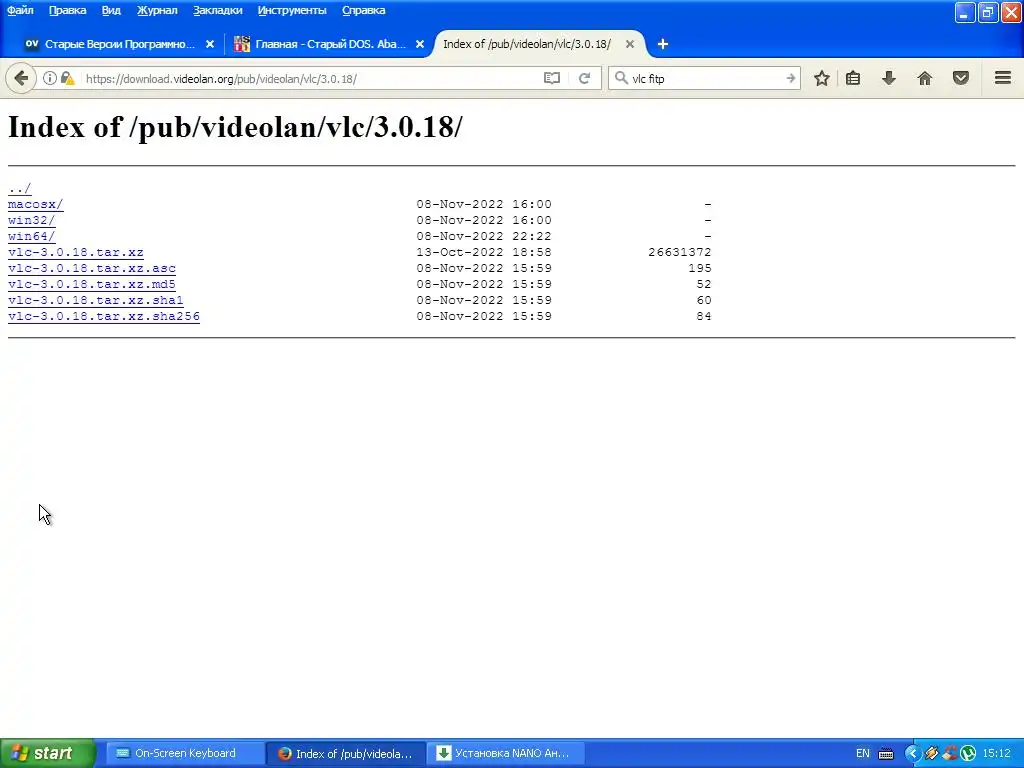Open the Инструменты menu

(x=292, y=10)
